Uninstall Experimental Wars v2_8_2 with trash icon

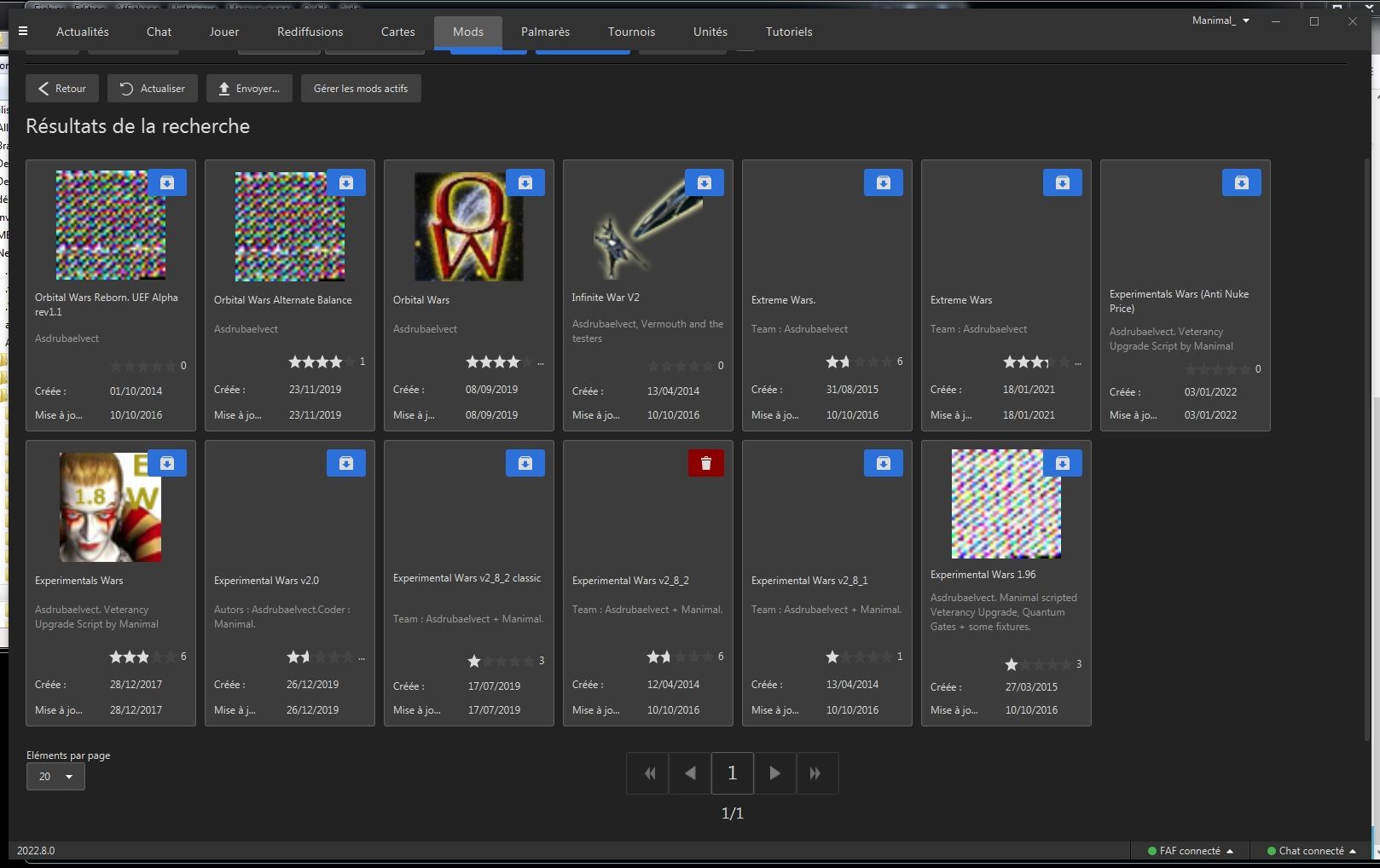[x=706, y=463]
